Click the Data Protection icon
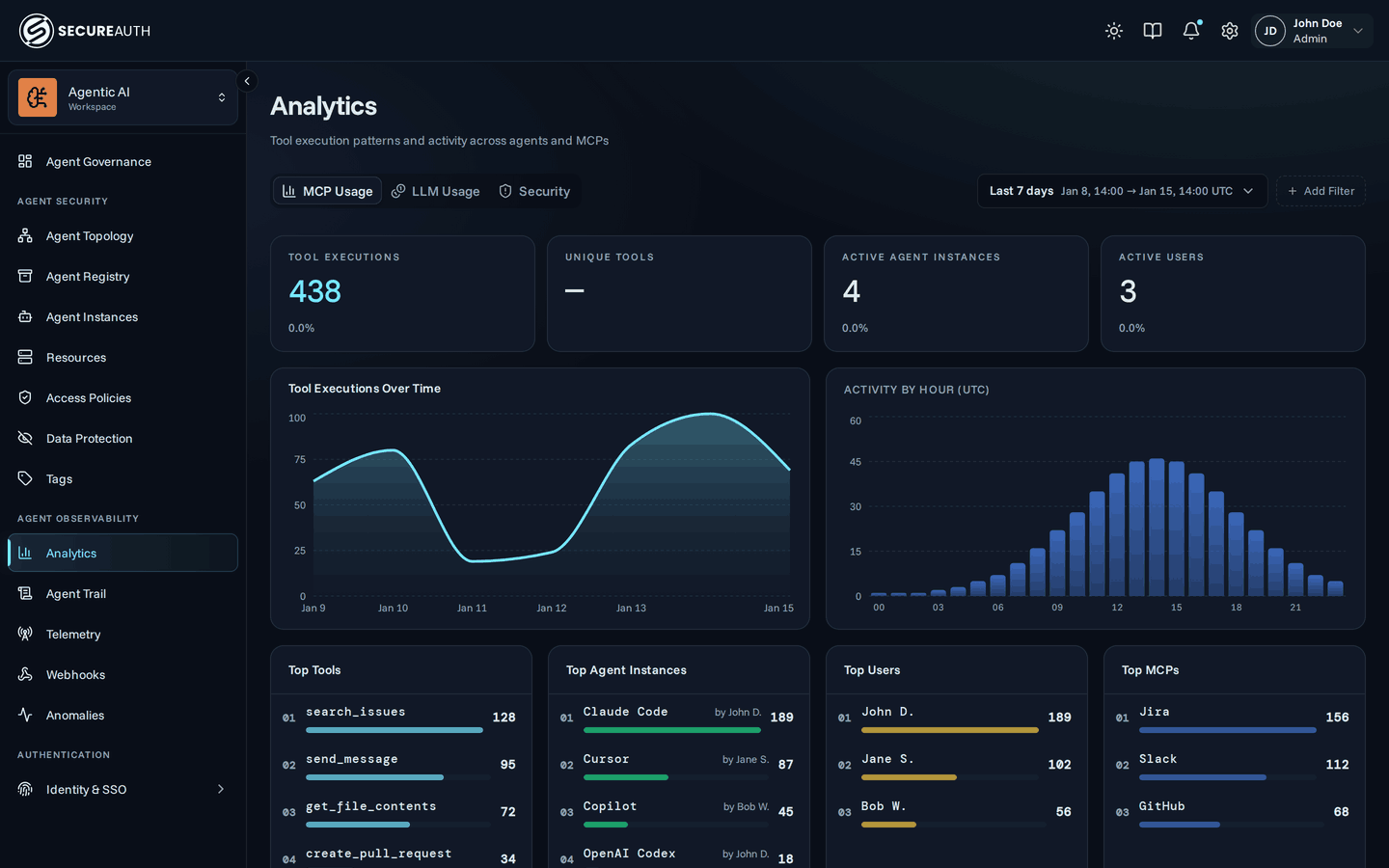The image size is (1389, 868). click(25, 438)
